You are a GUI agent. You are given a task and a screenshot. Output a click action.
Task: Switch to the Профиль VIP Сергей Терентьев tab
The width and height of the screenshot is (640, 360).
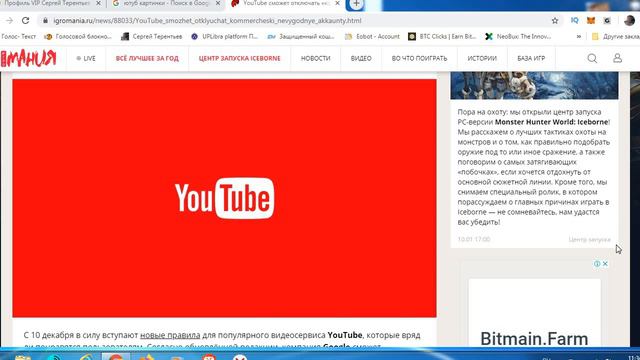(x=47, y=3)
